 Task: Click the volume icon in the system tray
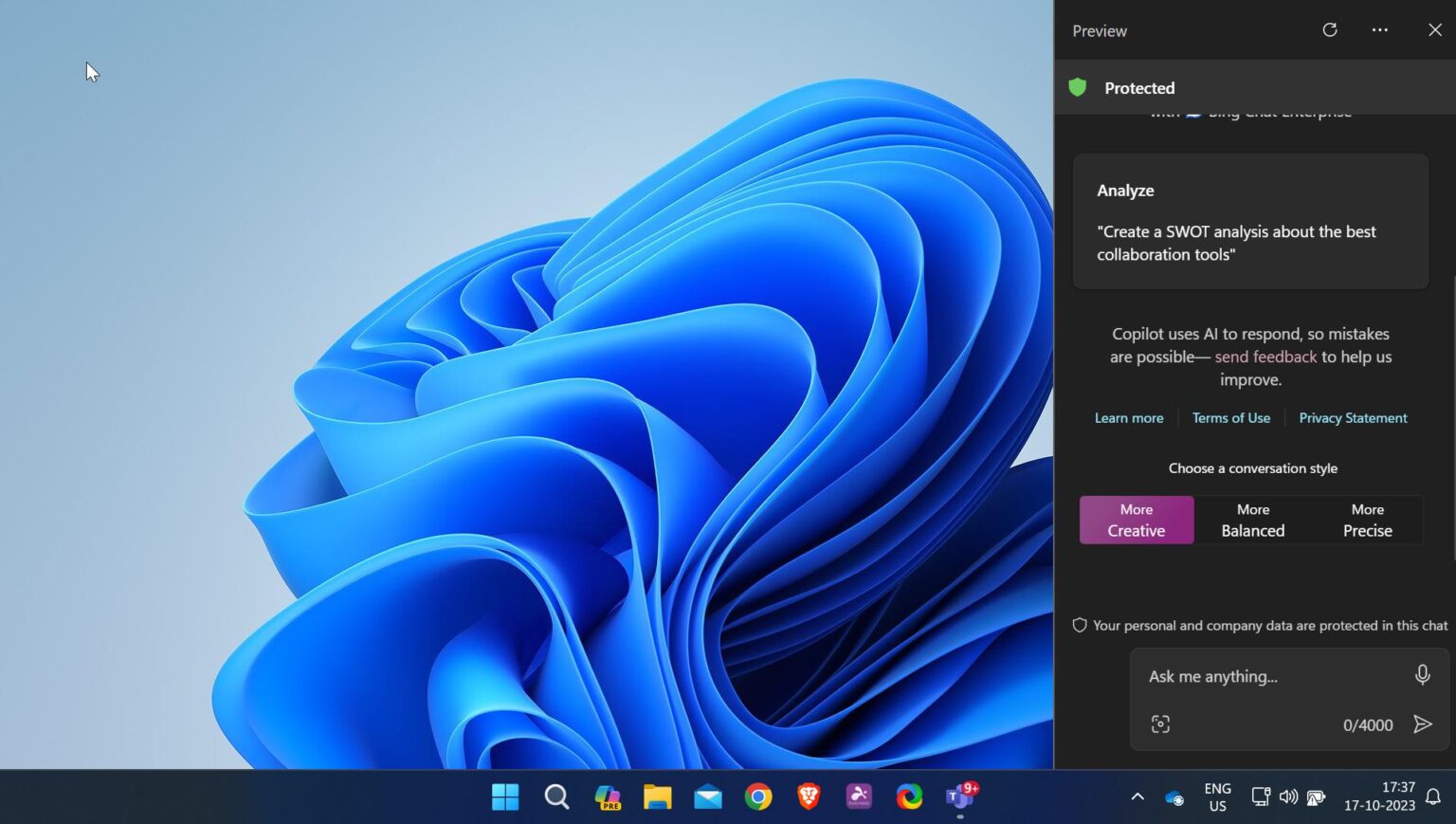pyautogui.click(x=1289, y=797)
